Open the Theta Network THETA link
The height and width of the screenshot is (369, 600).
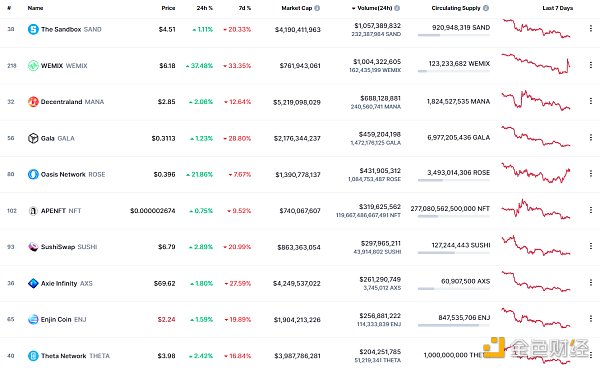(75, 356)
